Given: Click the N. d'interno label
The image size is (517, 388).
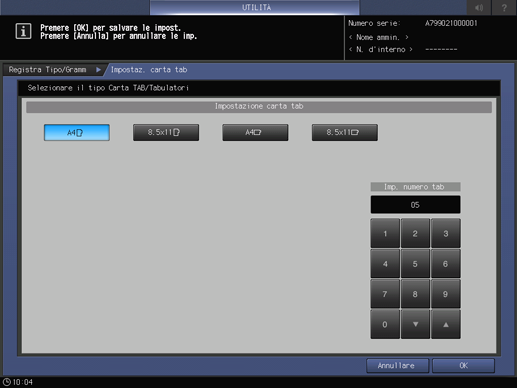Looking at the screenshot, I should (381, 49).
